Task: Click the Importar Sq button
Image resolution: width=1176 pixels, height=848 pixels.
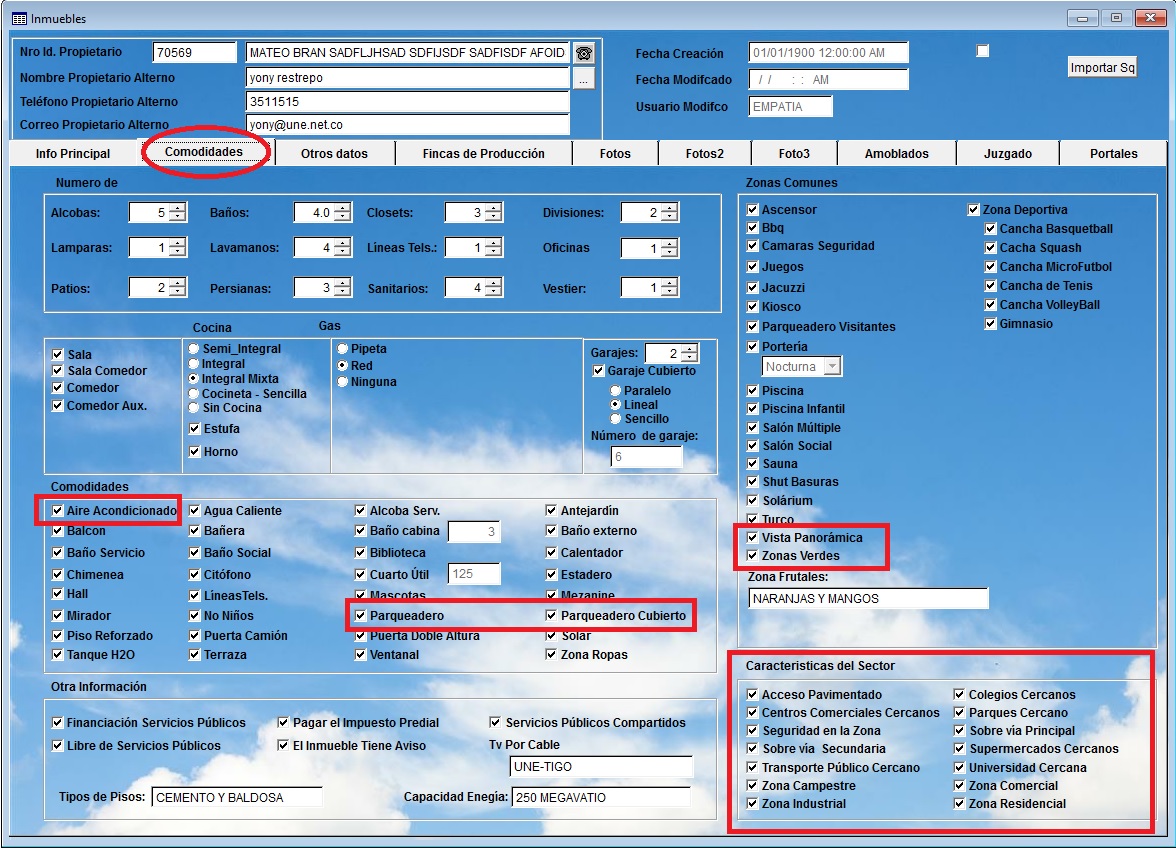Action: click(x=1102, y=67)
